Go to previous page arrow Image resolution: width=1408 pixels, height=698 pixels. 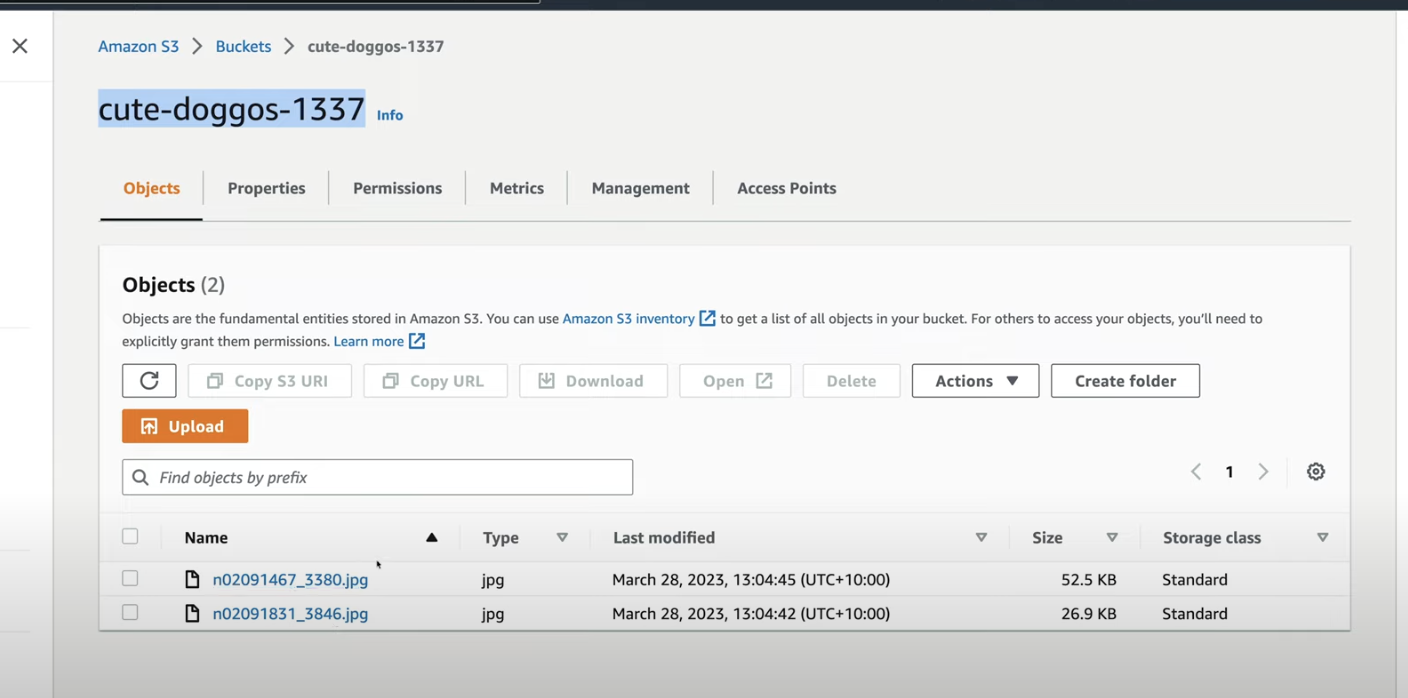point(1196,472)
